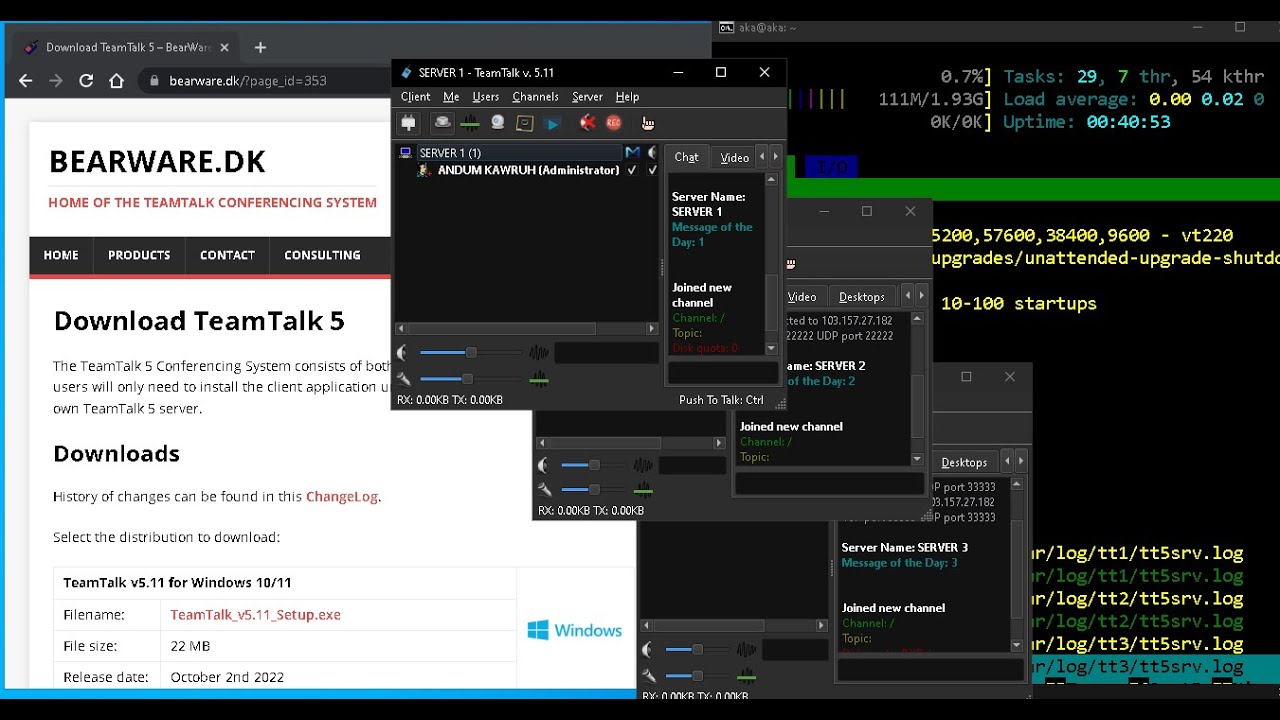Click the microphone gain icon in SERVER 1 window
The width and height of the screenshot is (1280, 720).
tap(403, 378)
